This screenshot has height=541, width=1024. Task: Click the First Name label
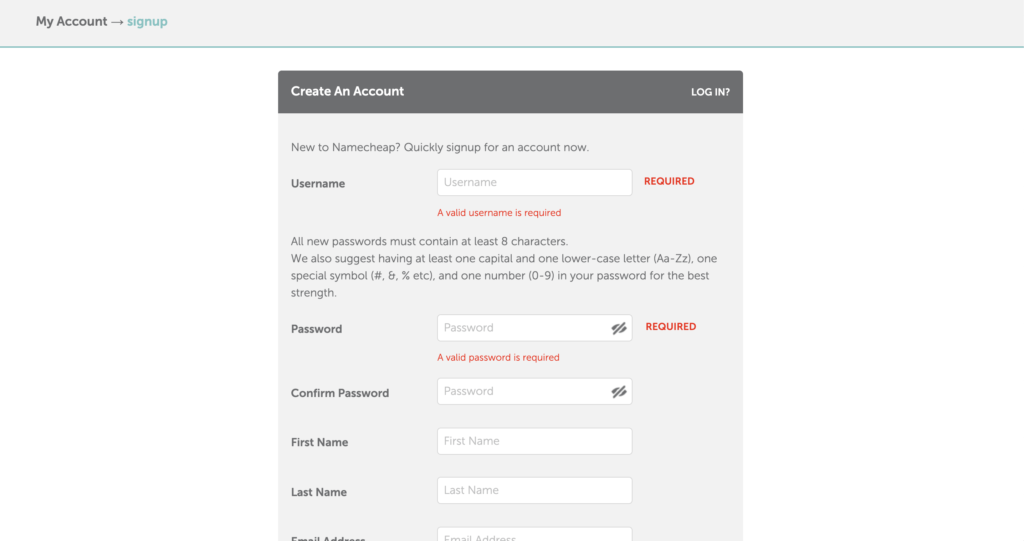(x=319, y=442)
